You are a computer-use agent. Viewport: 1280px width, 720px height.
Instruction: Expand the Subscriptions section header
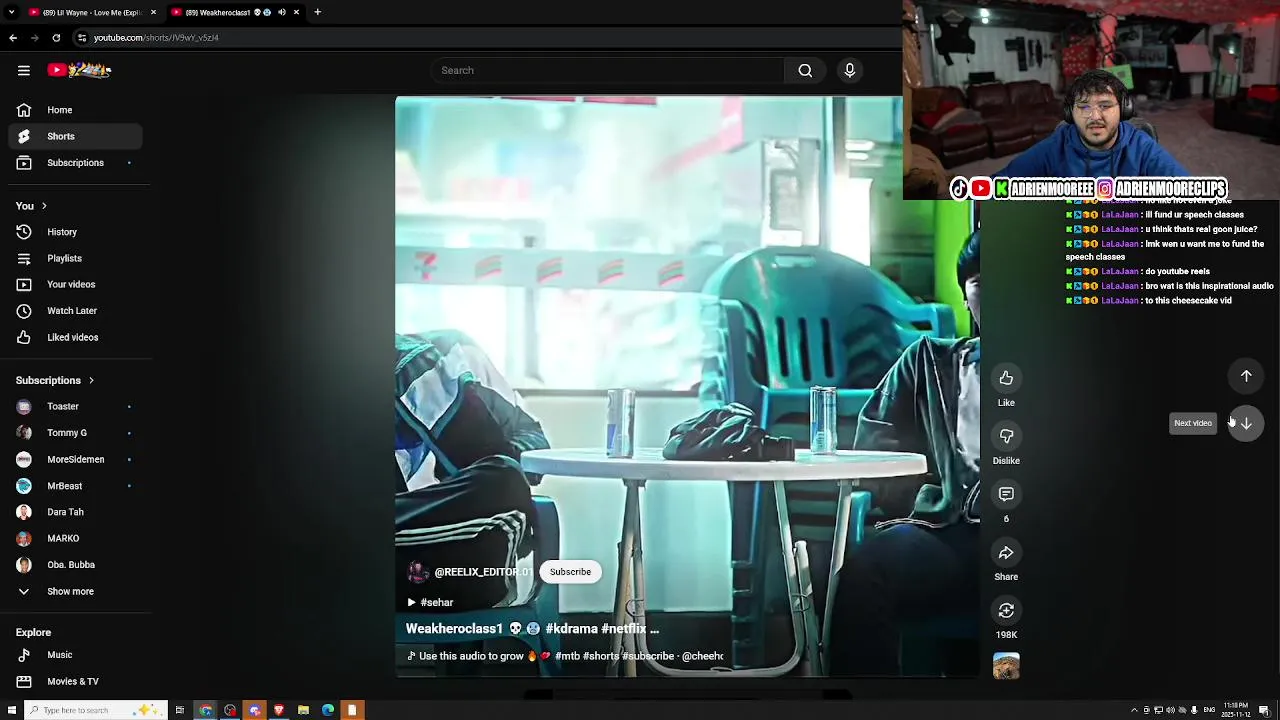point(55,380)
